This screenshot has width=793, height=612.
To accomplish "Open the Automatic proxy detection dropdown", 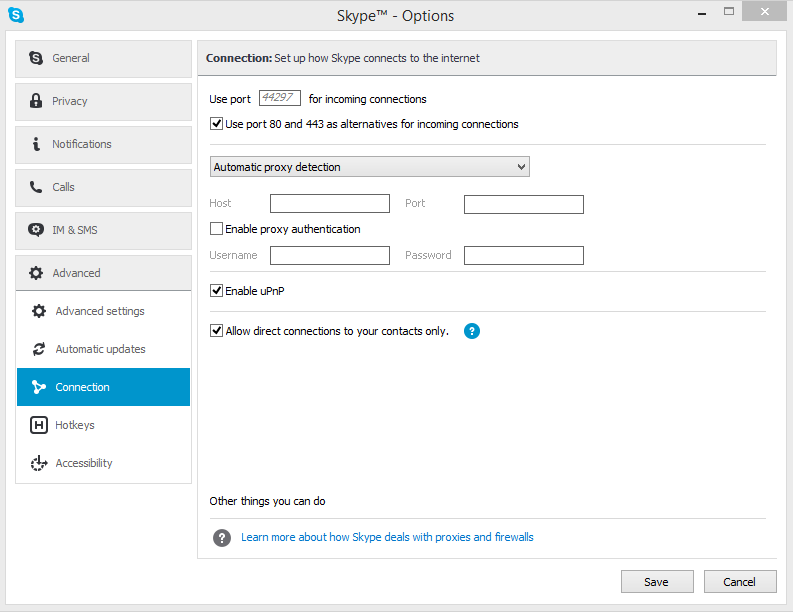I will tap(370, 167).
